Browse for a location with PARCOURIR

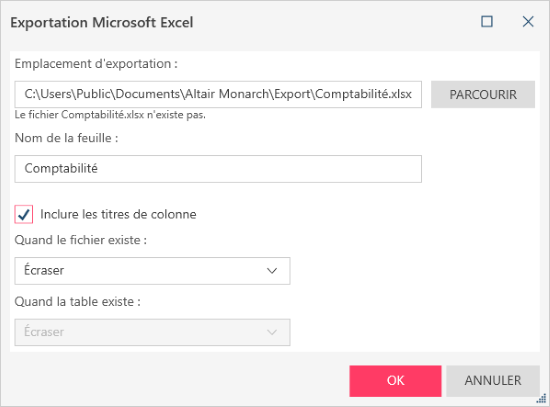[x=483, y=94]
